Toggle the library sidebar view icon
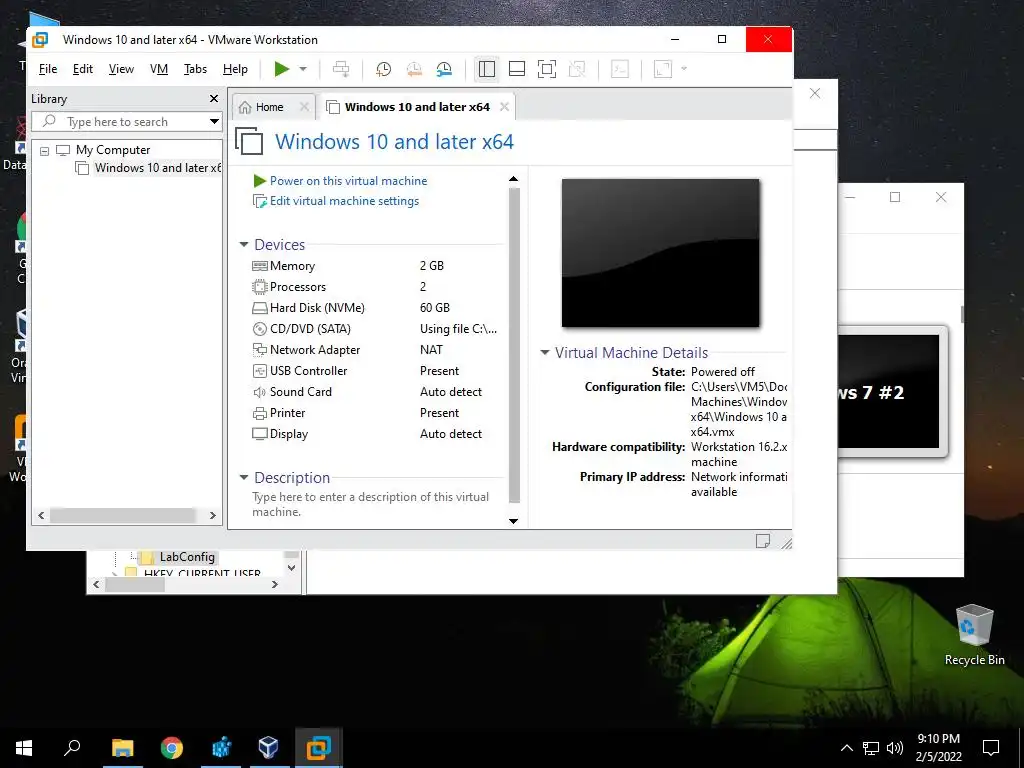 pyautogui.click(x=487, y=69)
